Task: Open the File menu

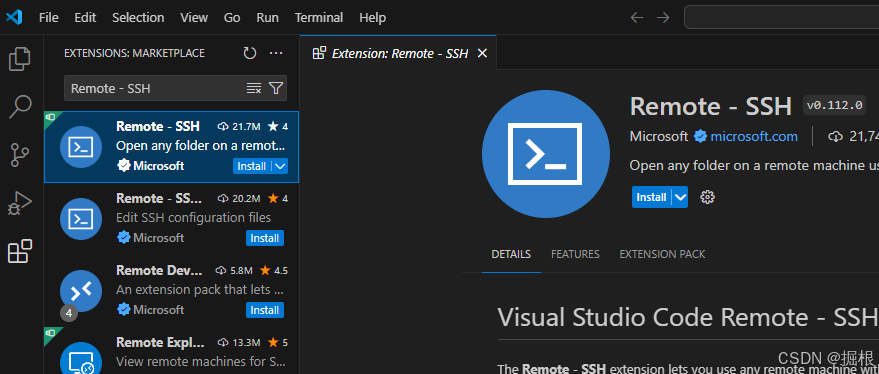Action: pos(49,17)
